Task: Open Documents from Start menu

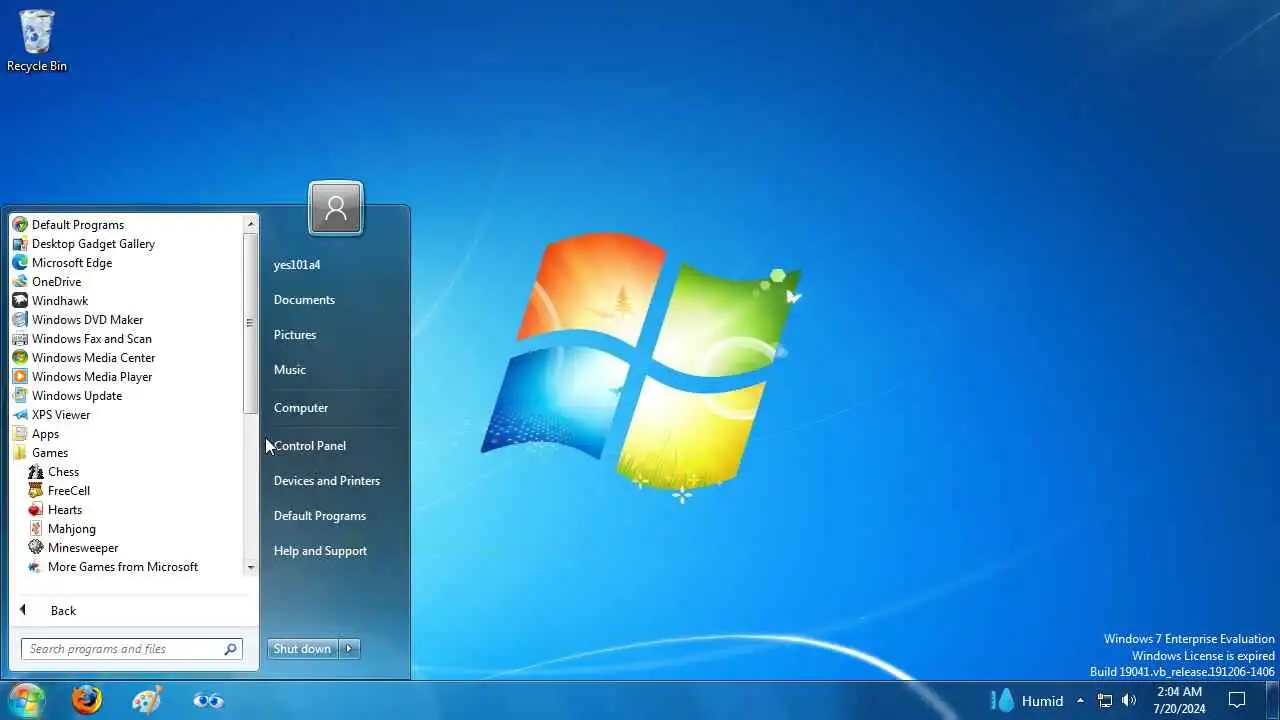Action: click(304, 300)
